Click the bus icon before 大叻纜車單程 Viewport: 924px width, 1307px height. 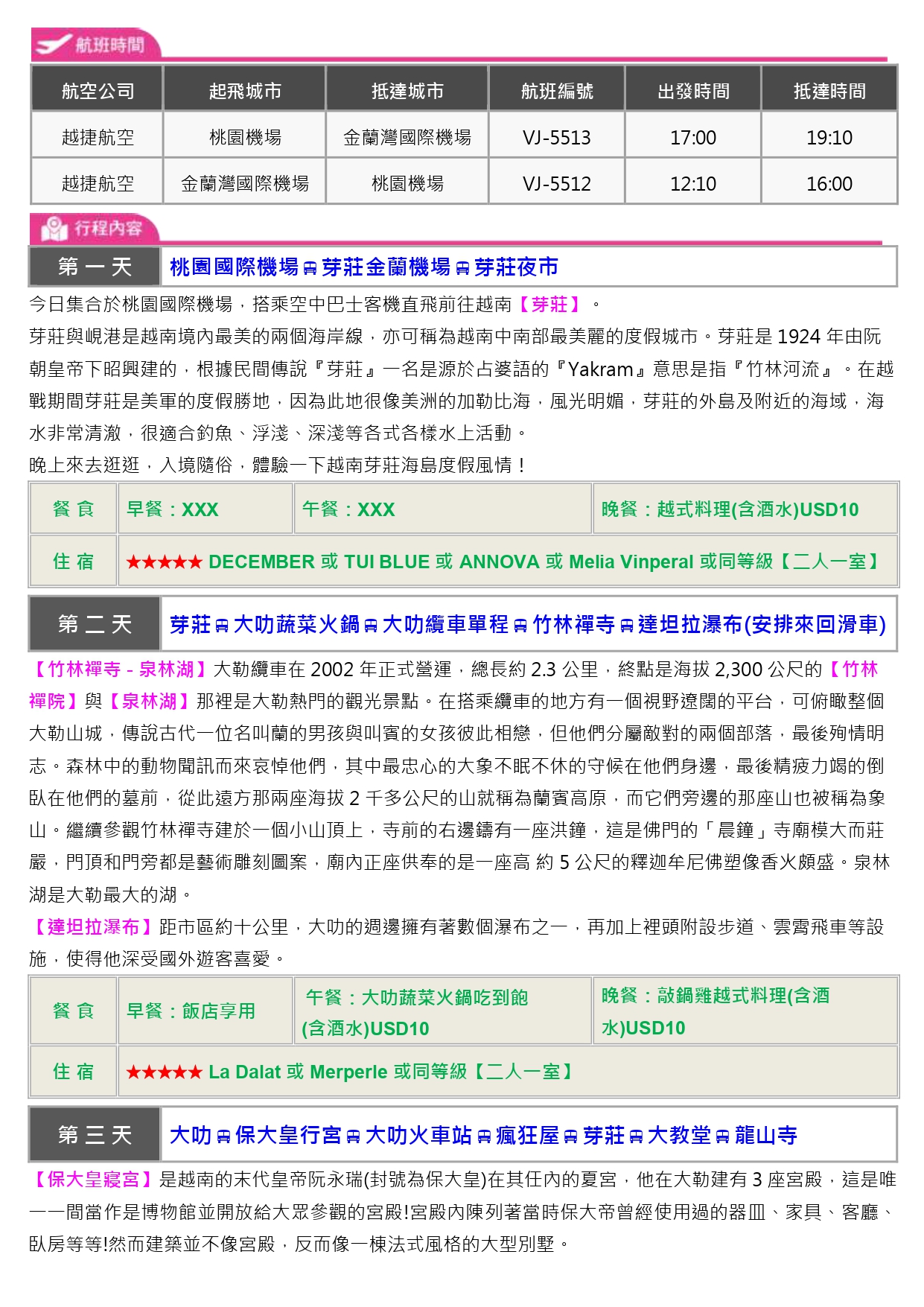[x=371, y=626]
